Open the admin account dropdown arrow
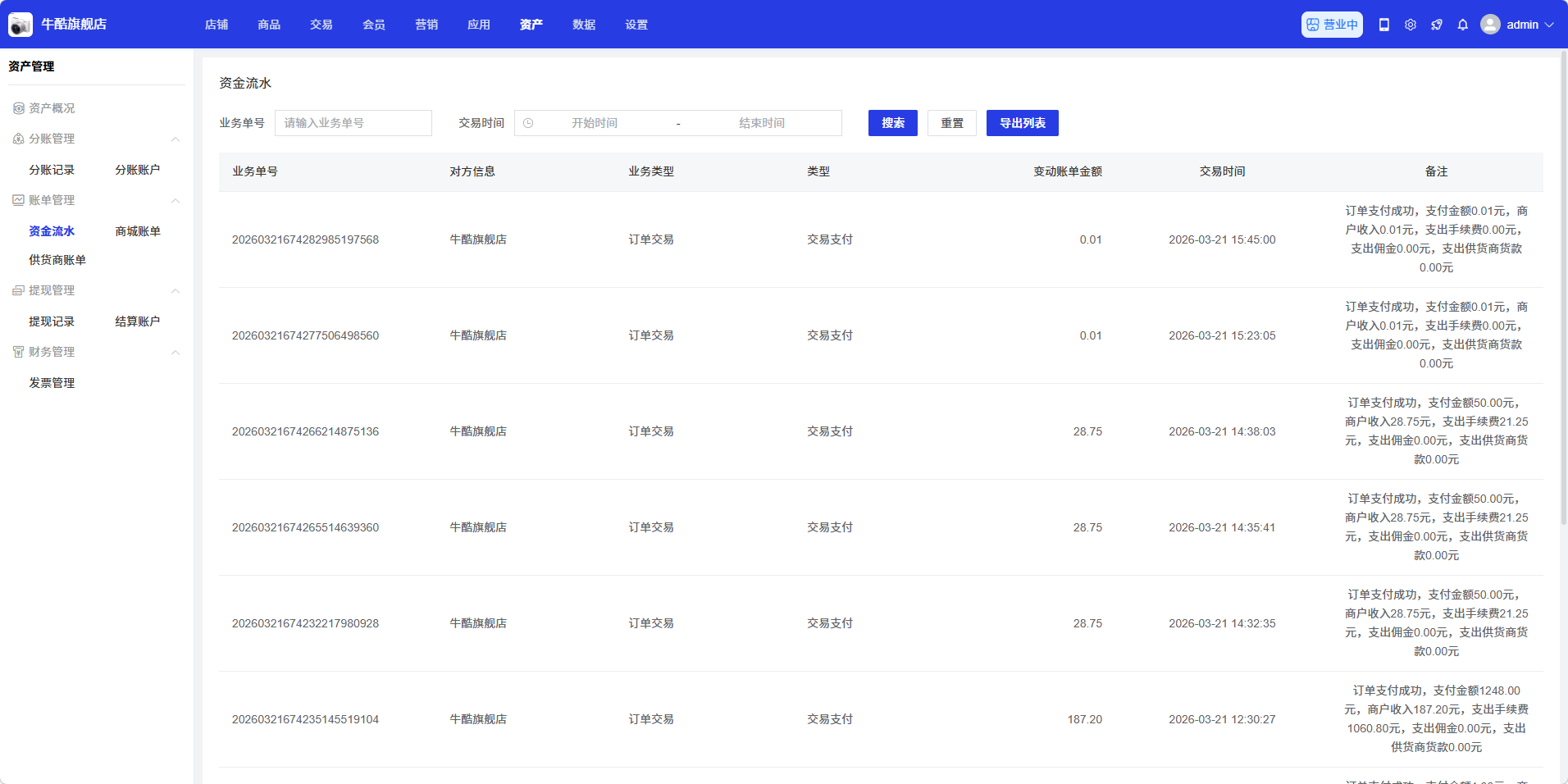1568x784 pixels. [x=1549, y=25]
